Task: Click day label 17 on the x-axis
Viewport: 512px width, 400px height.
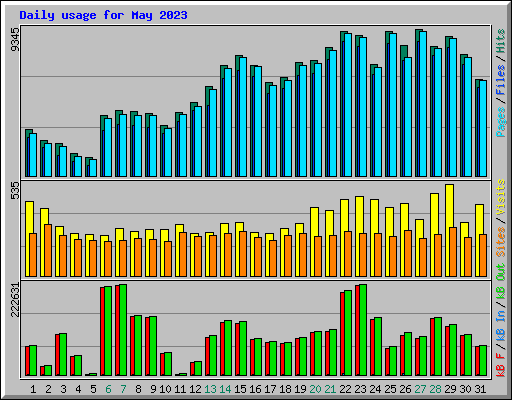Action: (270, 389)
